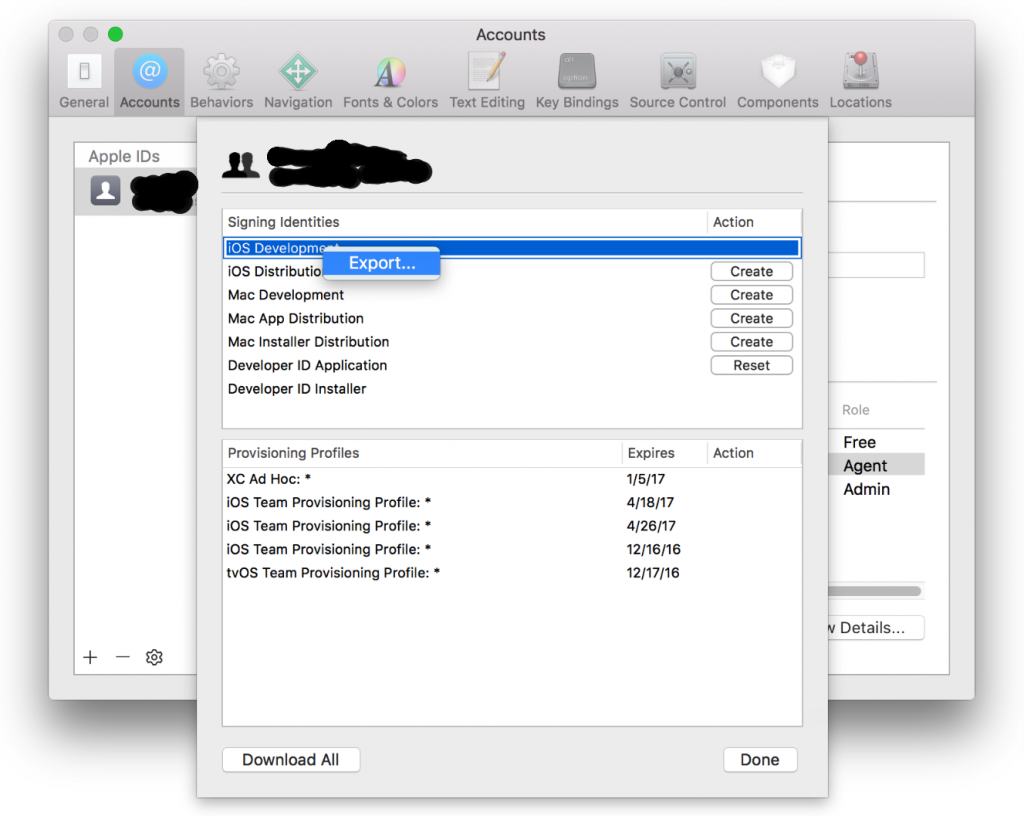Click Create for iOS Distribution
The width and height of the screenshot is (1024, 816).
click(752, 272)
